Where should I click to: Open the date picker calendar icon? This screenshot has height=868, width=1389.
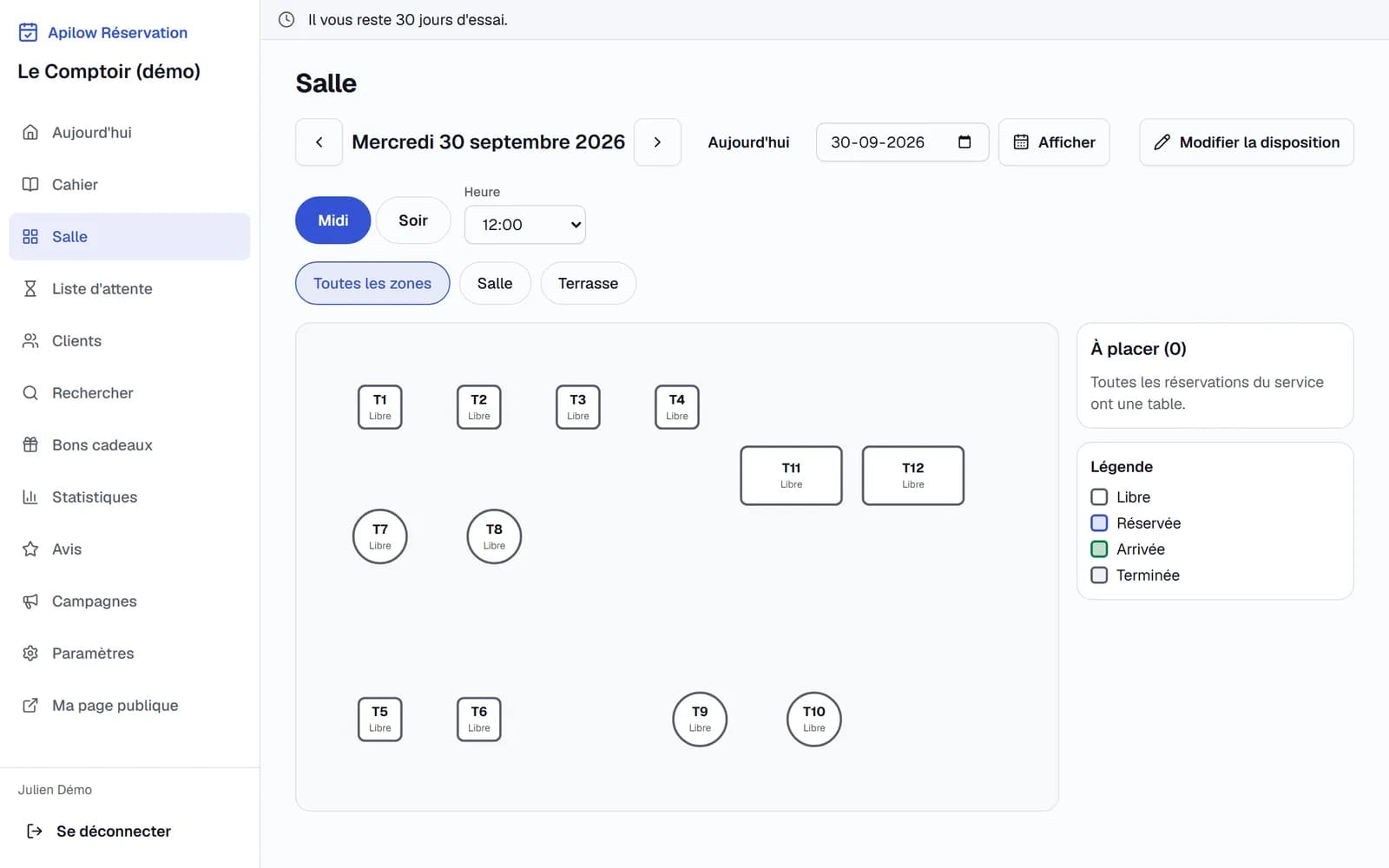click(x=964, y=142)
